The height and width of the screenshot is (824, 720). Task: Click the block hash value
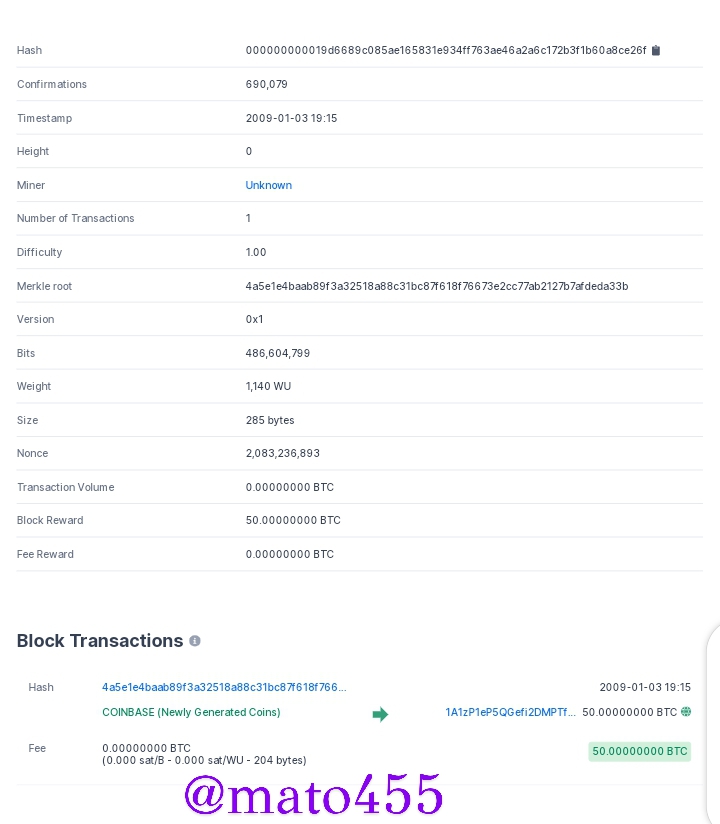tap(446, 50)
